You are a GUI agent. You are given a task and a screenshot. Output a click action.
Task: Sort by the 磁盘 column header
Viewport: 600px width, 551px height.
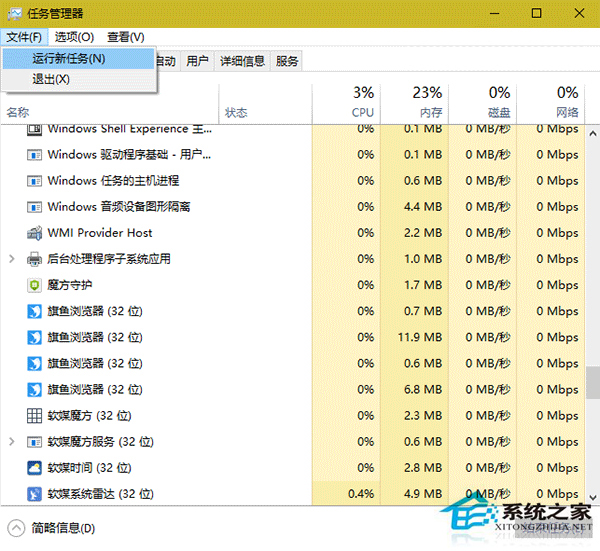pyautogui.click(x=483, y=103)
